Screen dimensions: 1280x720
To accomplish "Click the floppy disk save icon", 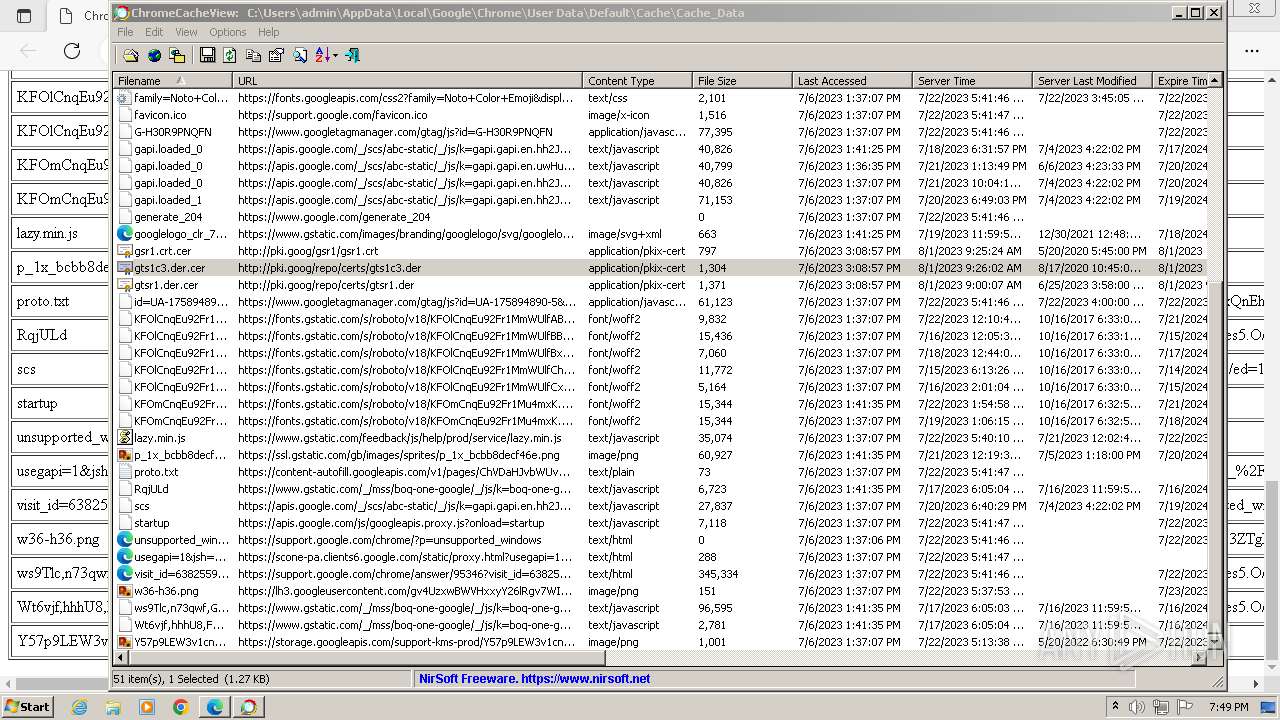I will click(208, 56).
